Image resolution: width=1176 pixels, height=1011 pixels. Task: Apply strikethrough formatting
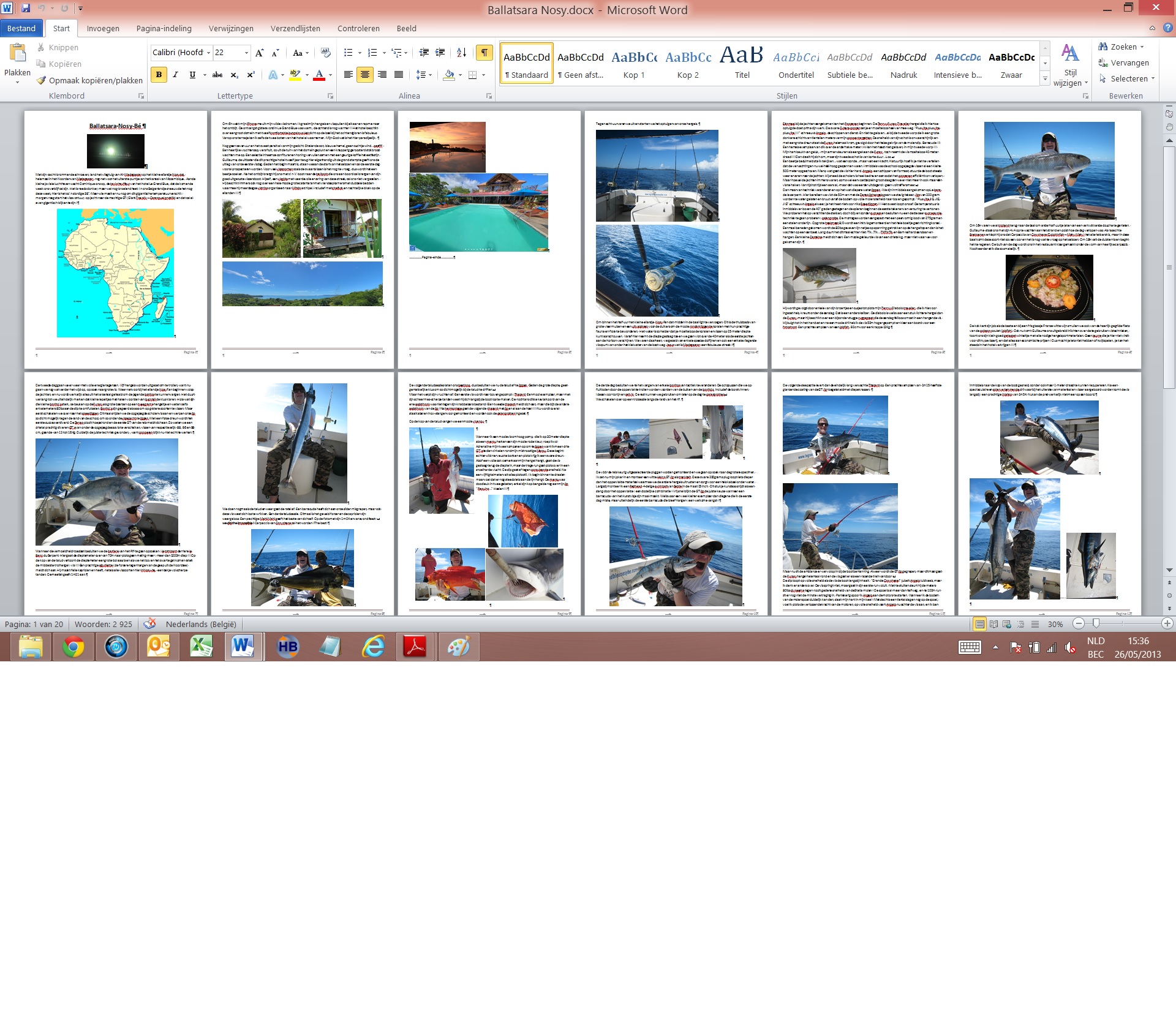pos(217,75)
